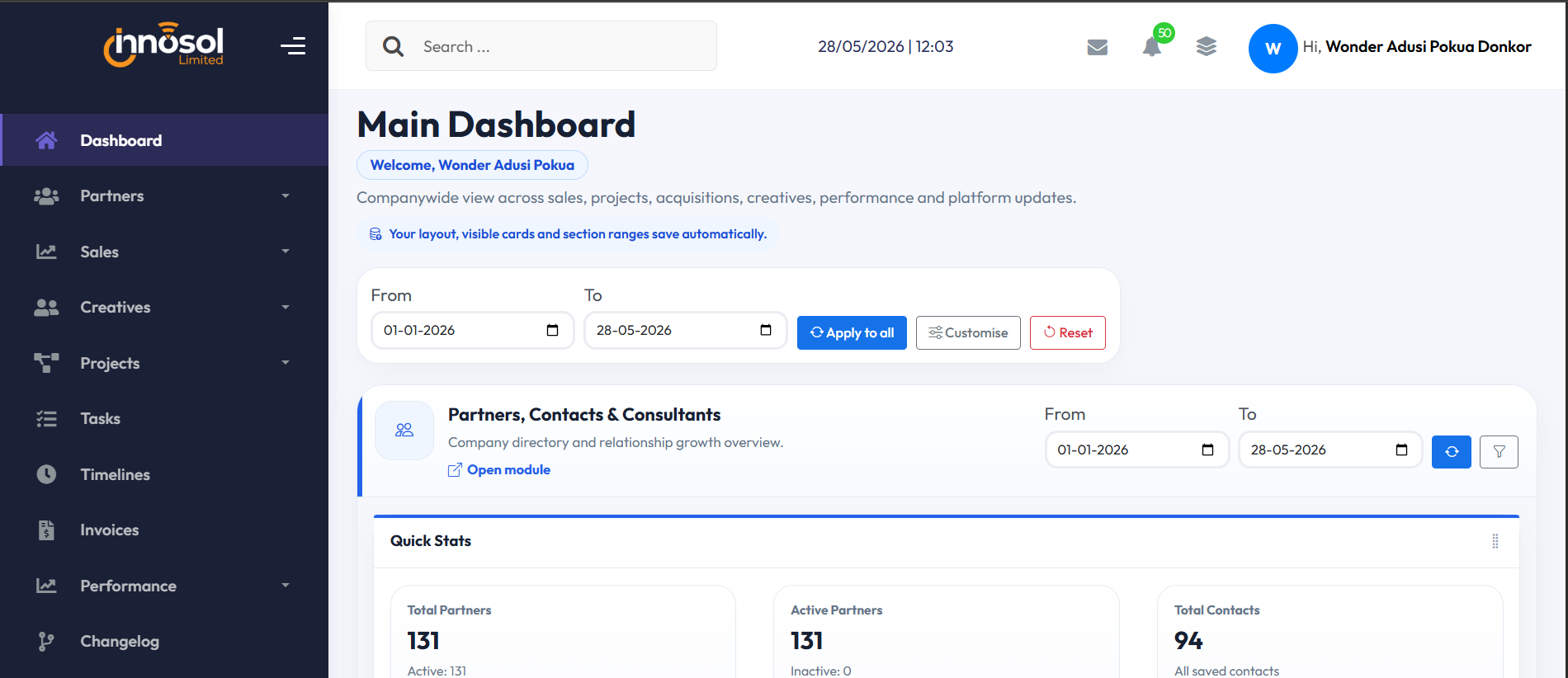Screen dimensions: 1568x678
Task: Click the Partners, Contacts & Consultants section icon
Action: coord(404,431)
